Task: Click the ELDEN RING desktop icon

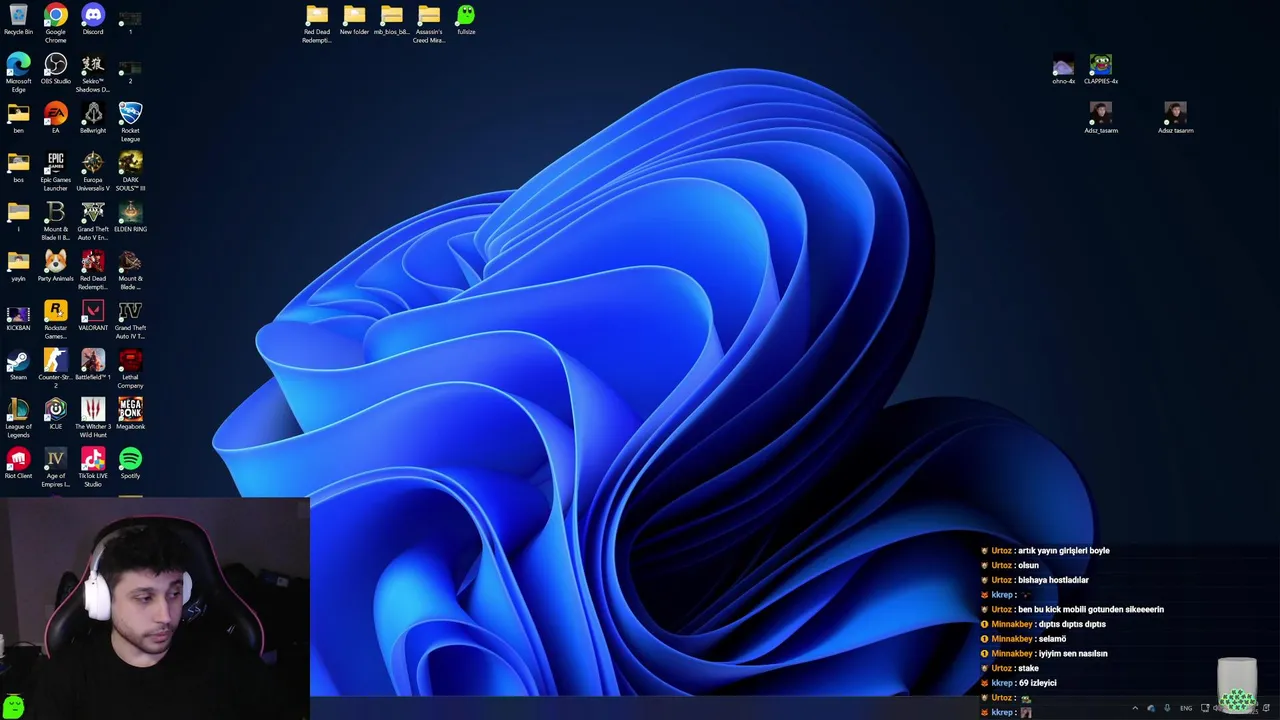Action: [x=130, y=217]
